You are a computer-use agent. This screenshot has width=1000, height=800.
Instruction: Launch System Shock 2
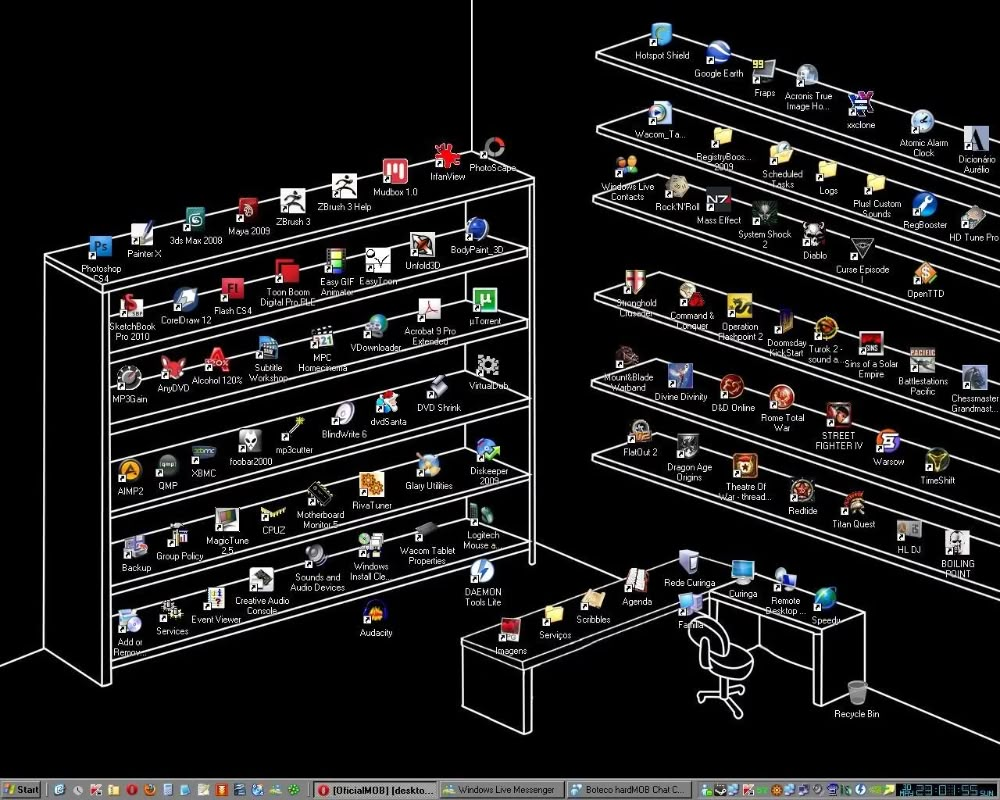(x=764, y=214)
